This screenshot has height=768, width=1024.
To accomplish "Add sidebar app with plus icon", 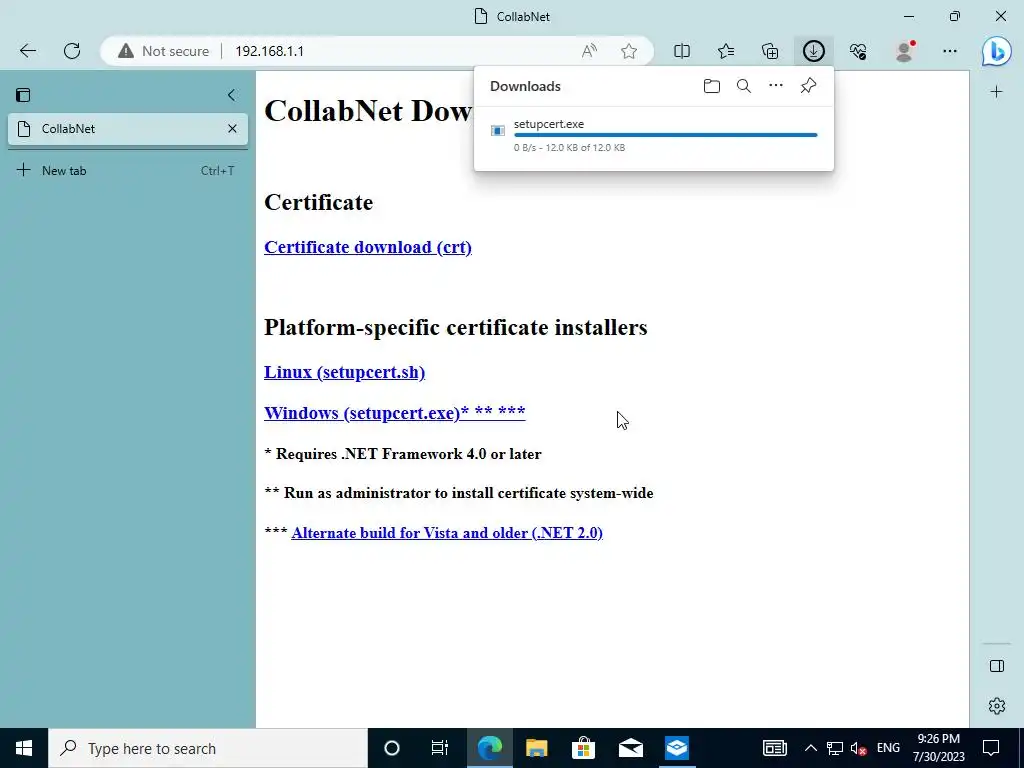I will 997,92.
